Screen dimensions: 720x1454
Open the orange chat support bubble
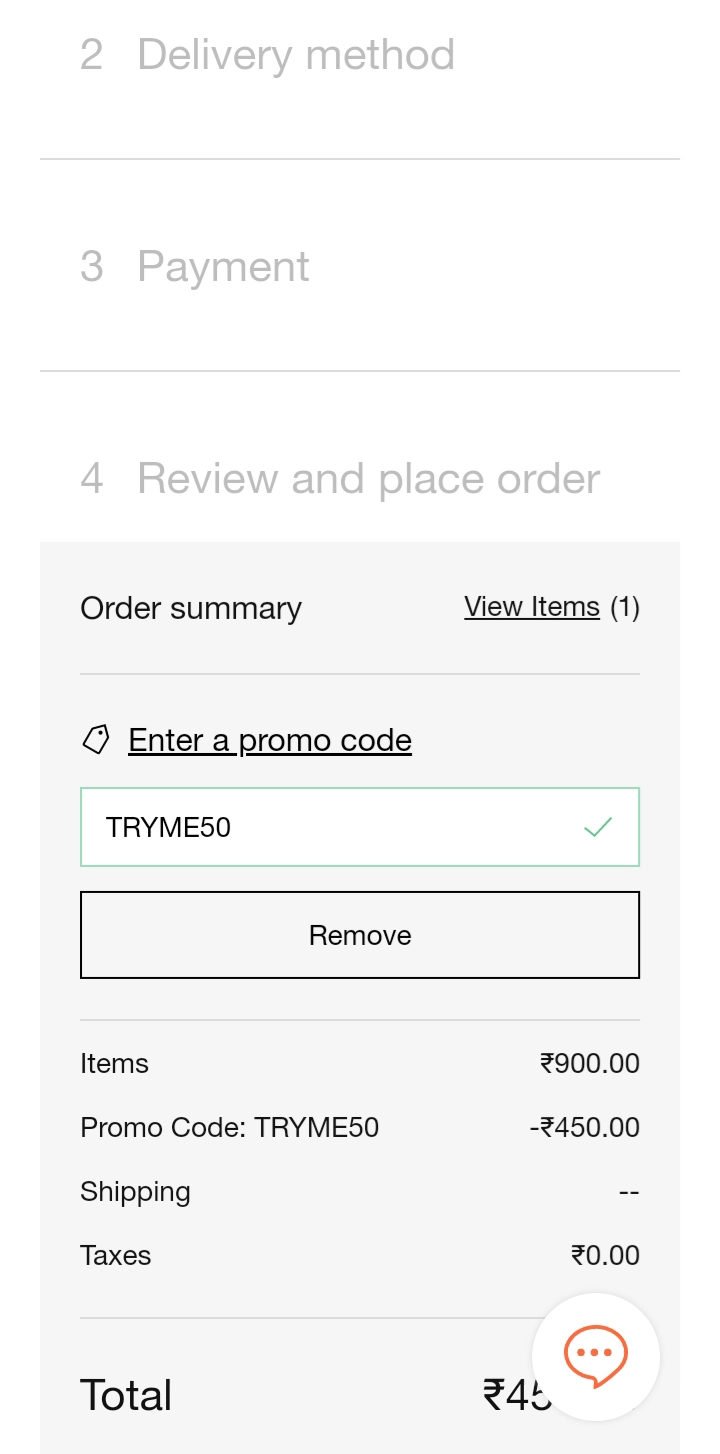(x=595, y=1356)
